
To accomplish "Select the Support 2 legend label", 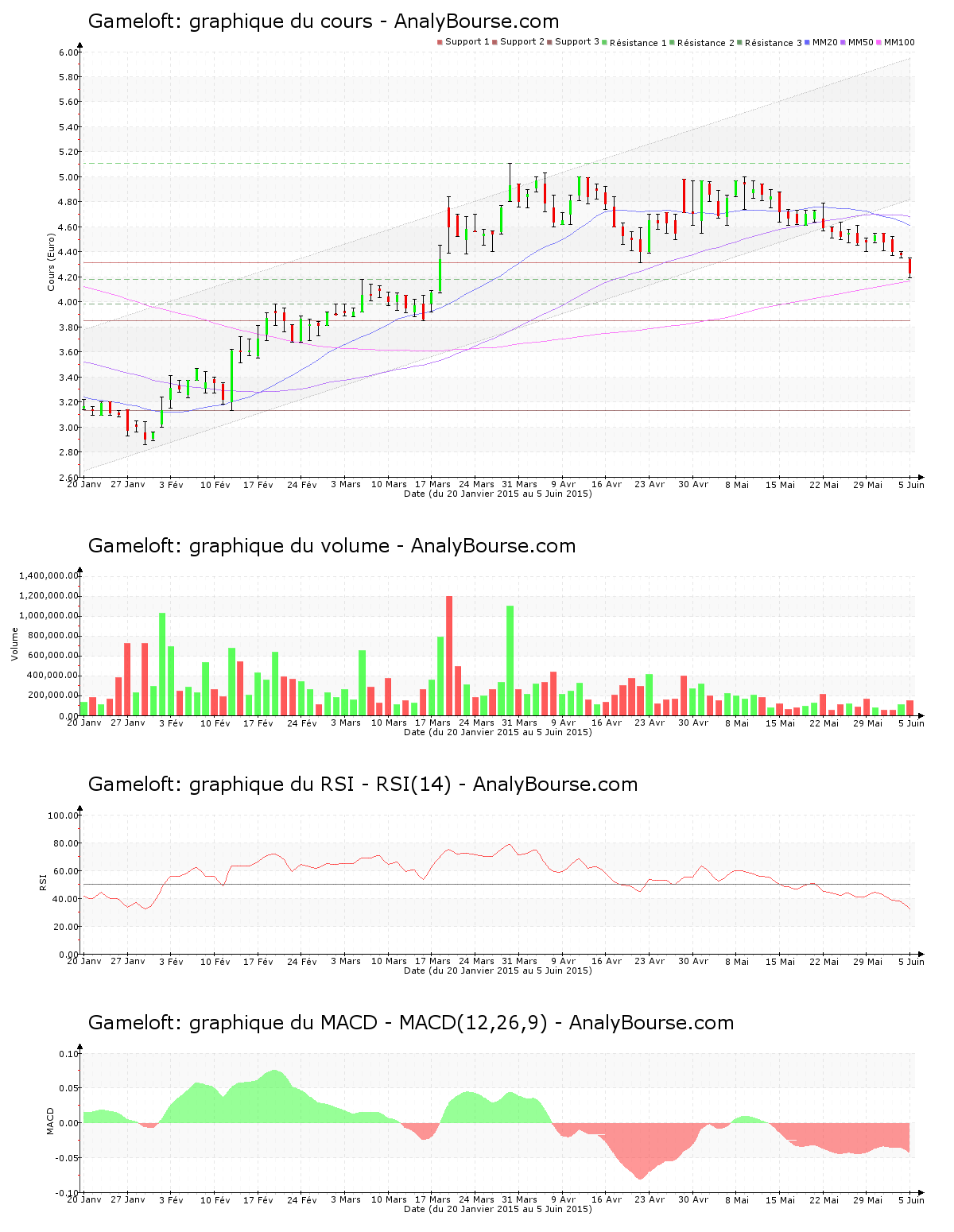I will coord(522,42).
